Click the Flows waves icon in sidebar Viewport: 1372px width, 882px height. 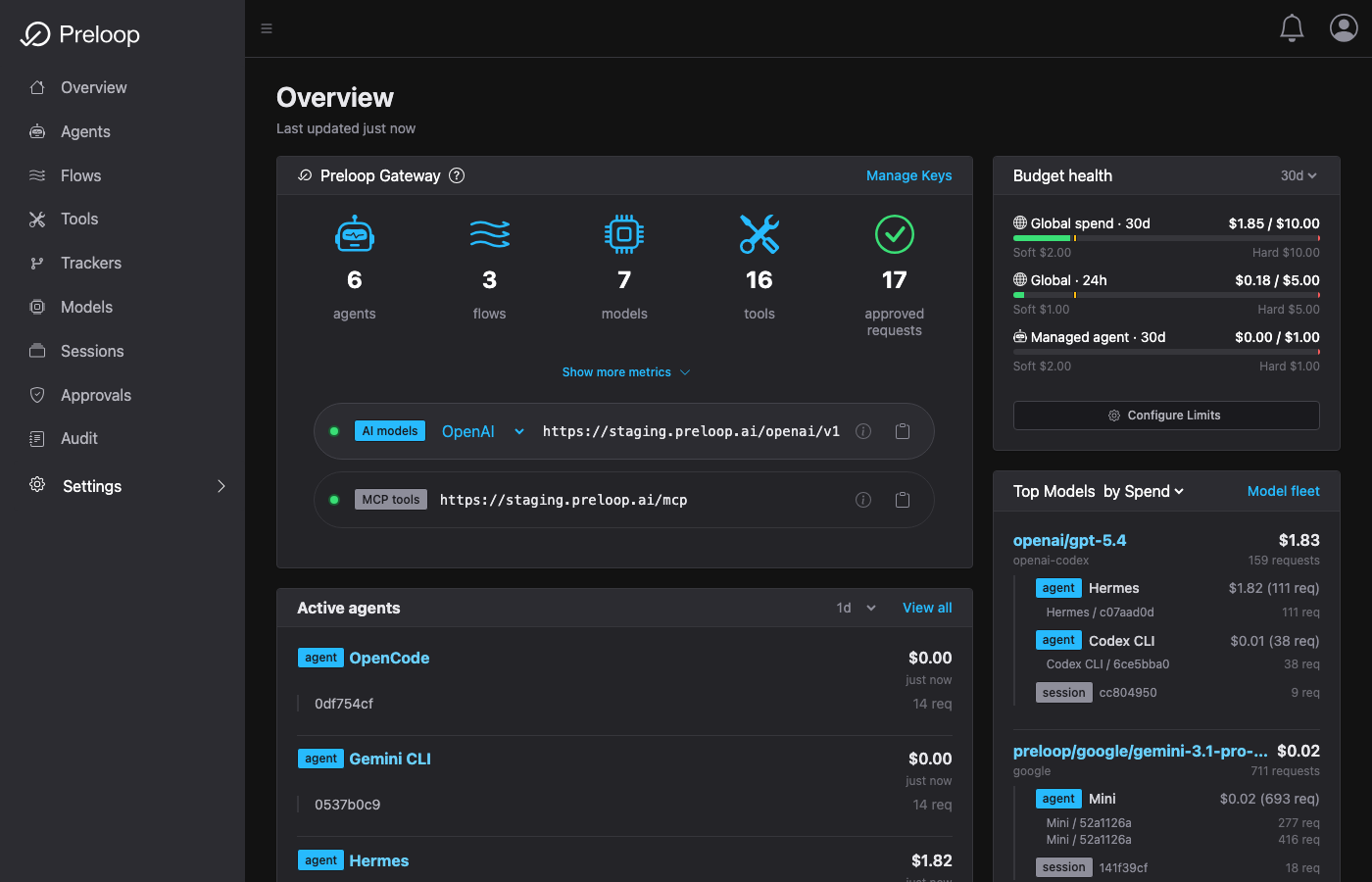point(37,175)
